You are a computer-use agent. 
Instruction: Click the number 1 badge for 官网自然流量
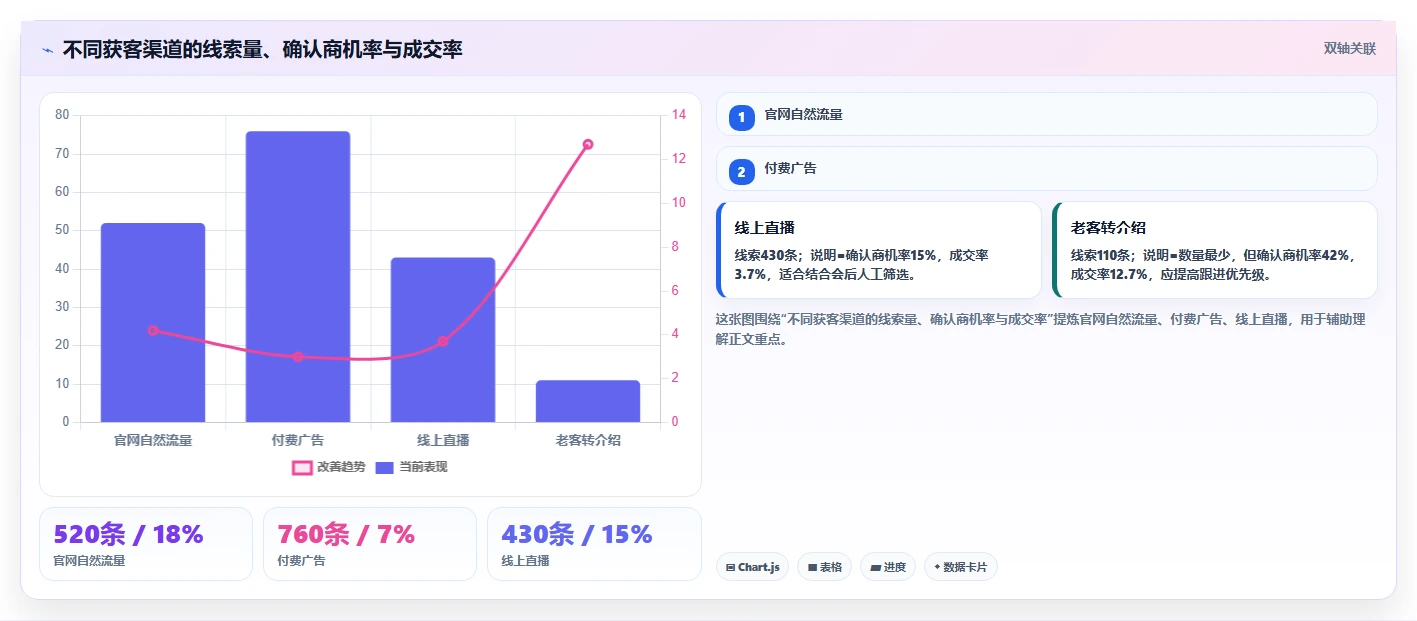pos(741,117)
